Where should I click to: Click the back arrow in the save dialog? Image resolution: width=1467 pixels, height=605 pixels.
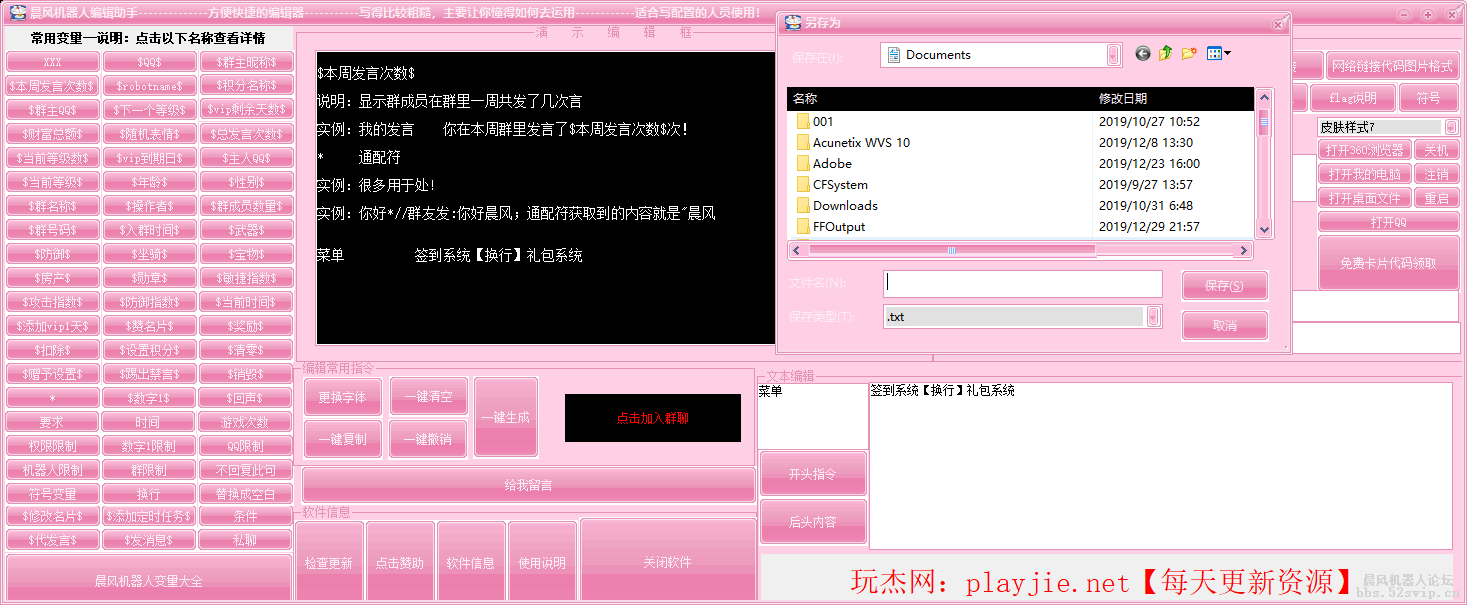pos(1143,54)
